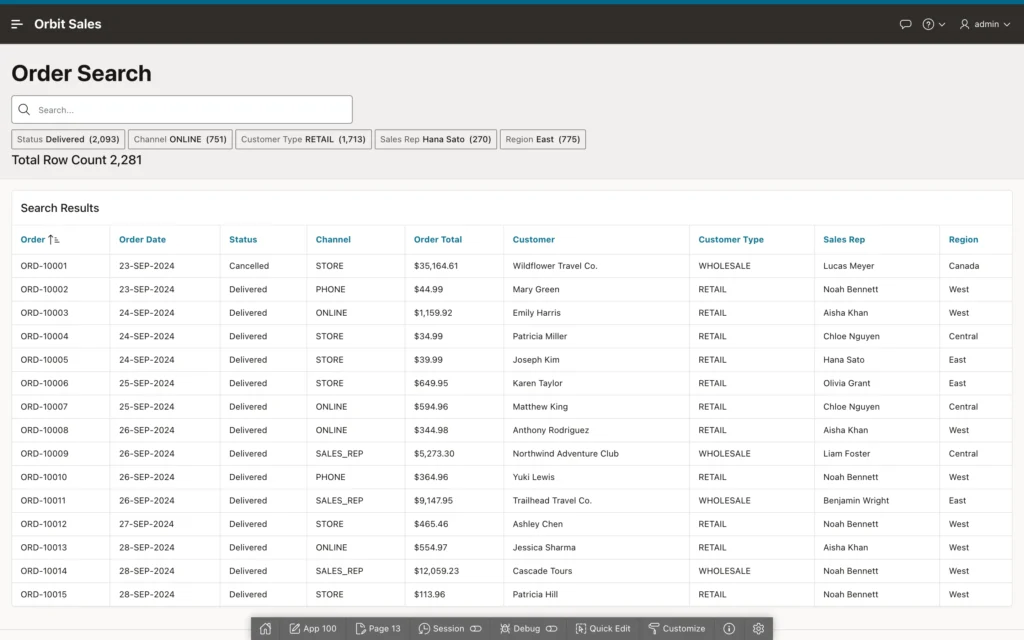1024x640 pixels.
Task: Click order ORD-10014 cell
Action: click(x=44, y=571)
